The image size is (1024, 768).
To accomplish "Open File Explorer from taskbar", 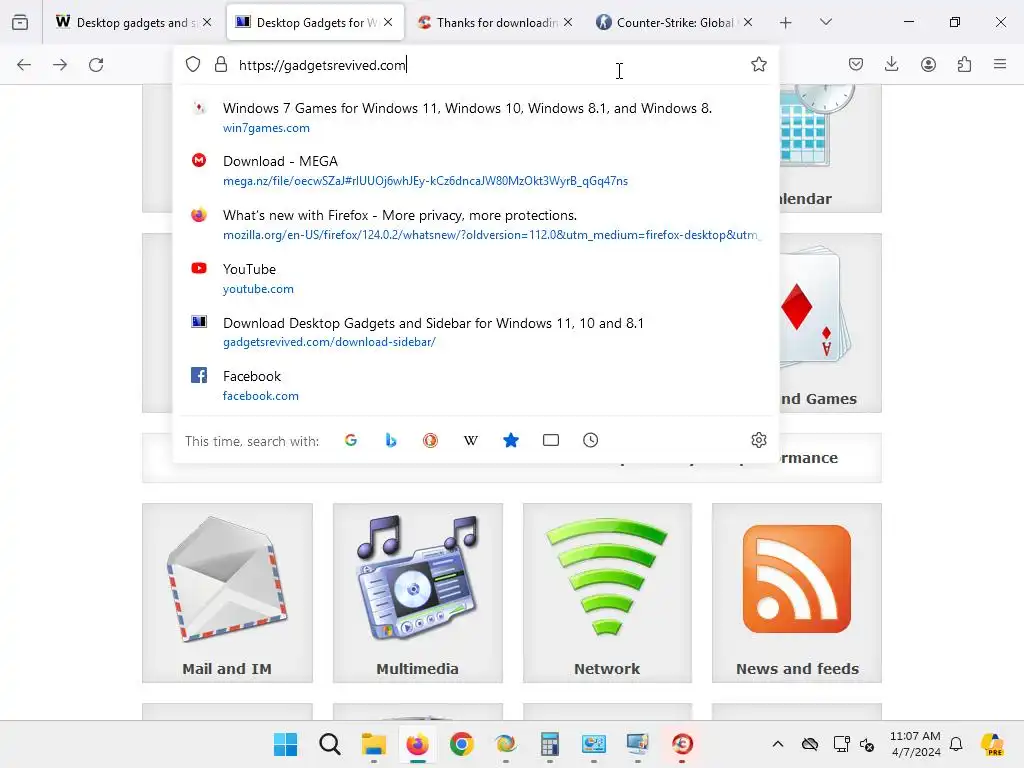I will 374,744.
